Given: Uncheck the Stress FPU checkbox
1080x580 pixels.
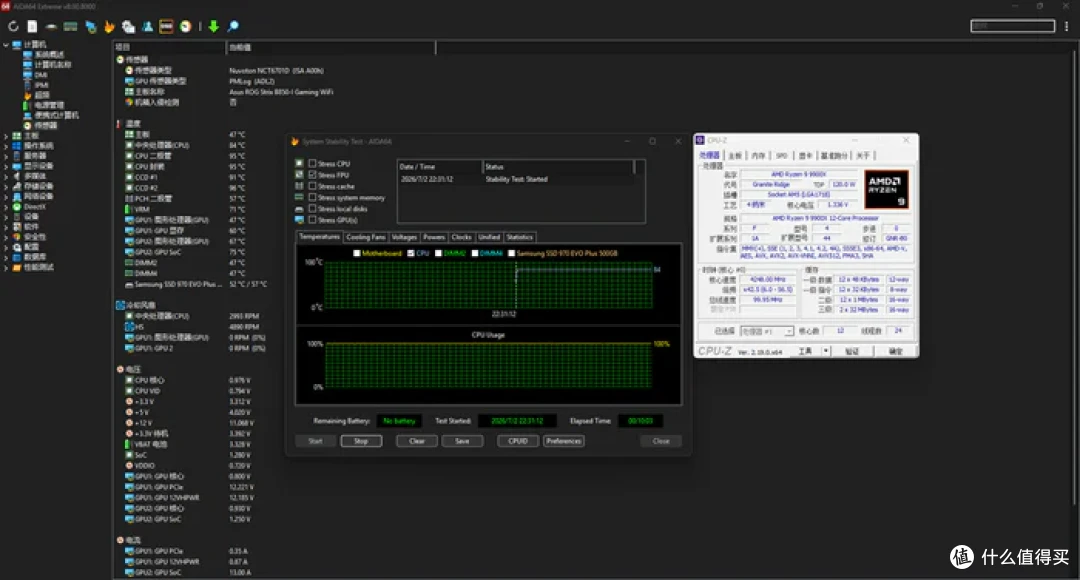Looking at the screenshot, I should (313, 175).
